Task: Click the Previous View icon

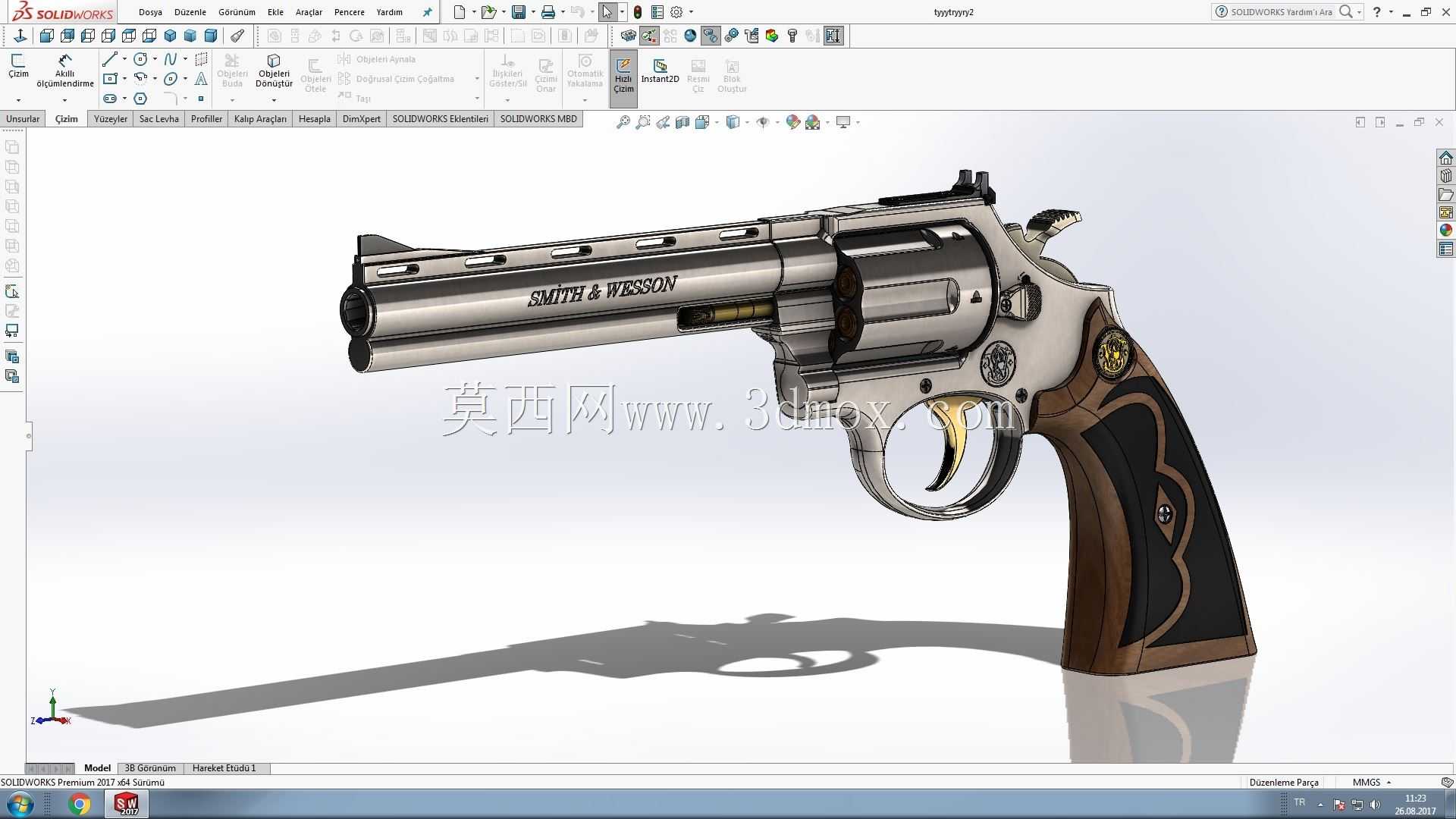Action: [663, 122]
